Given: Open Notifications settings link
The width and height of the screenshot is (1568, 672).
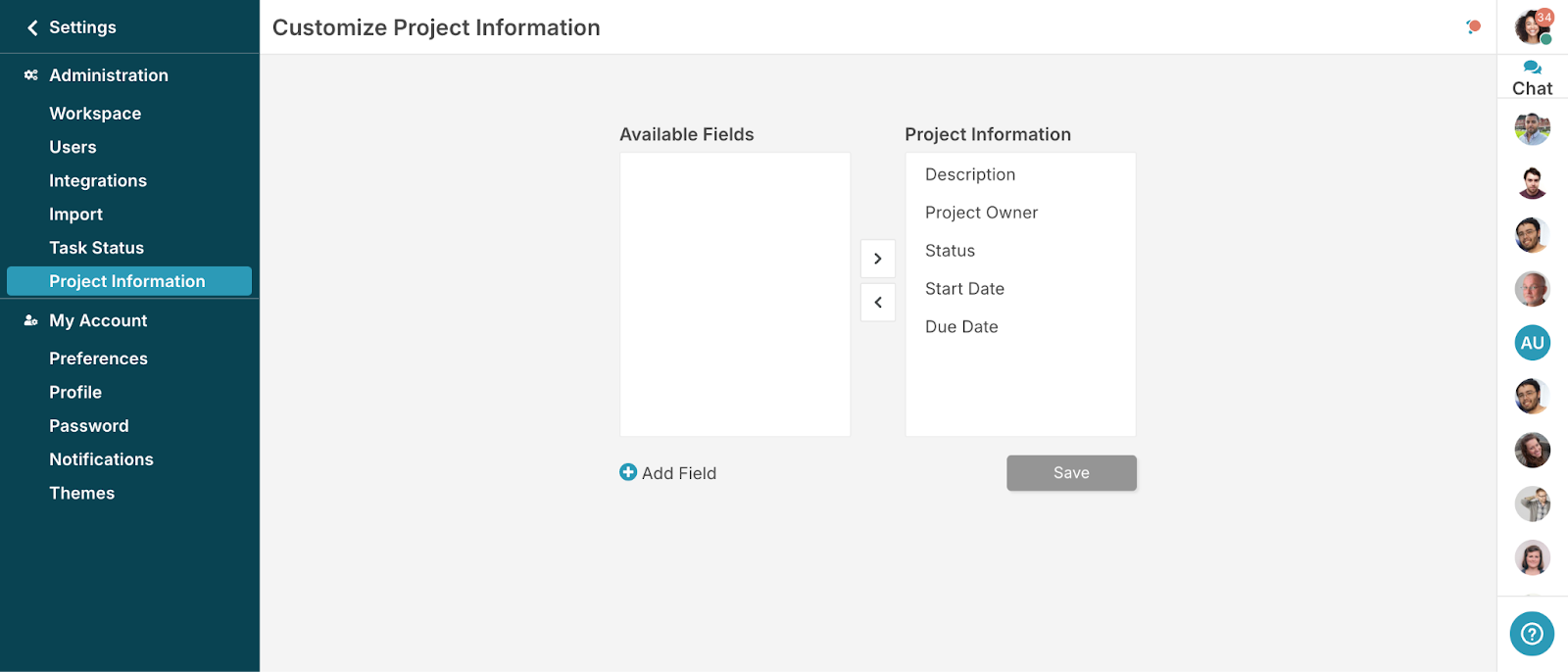Looking at the screenshot, I should (x=101, y=459).
